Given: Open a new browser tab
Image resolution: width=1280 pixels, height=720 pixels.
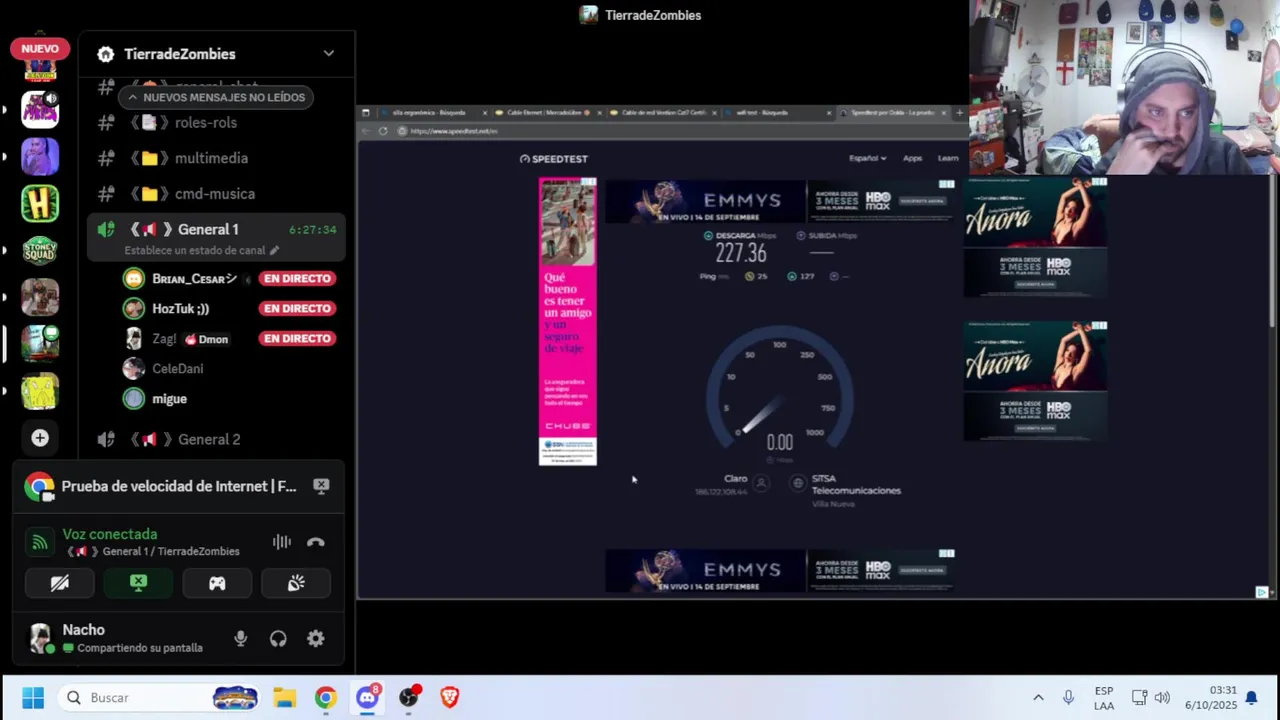Looking at the screenshot, I should pyautogui.click(x=959, y=113).
